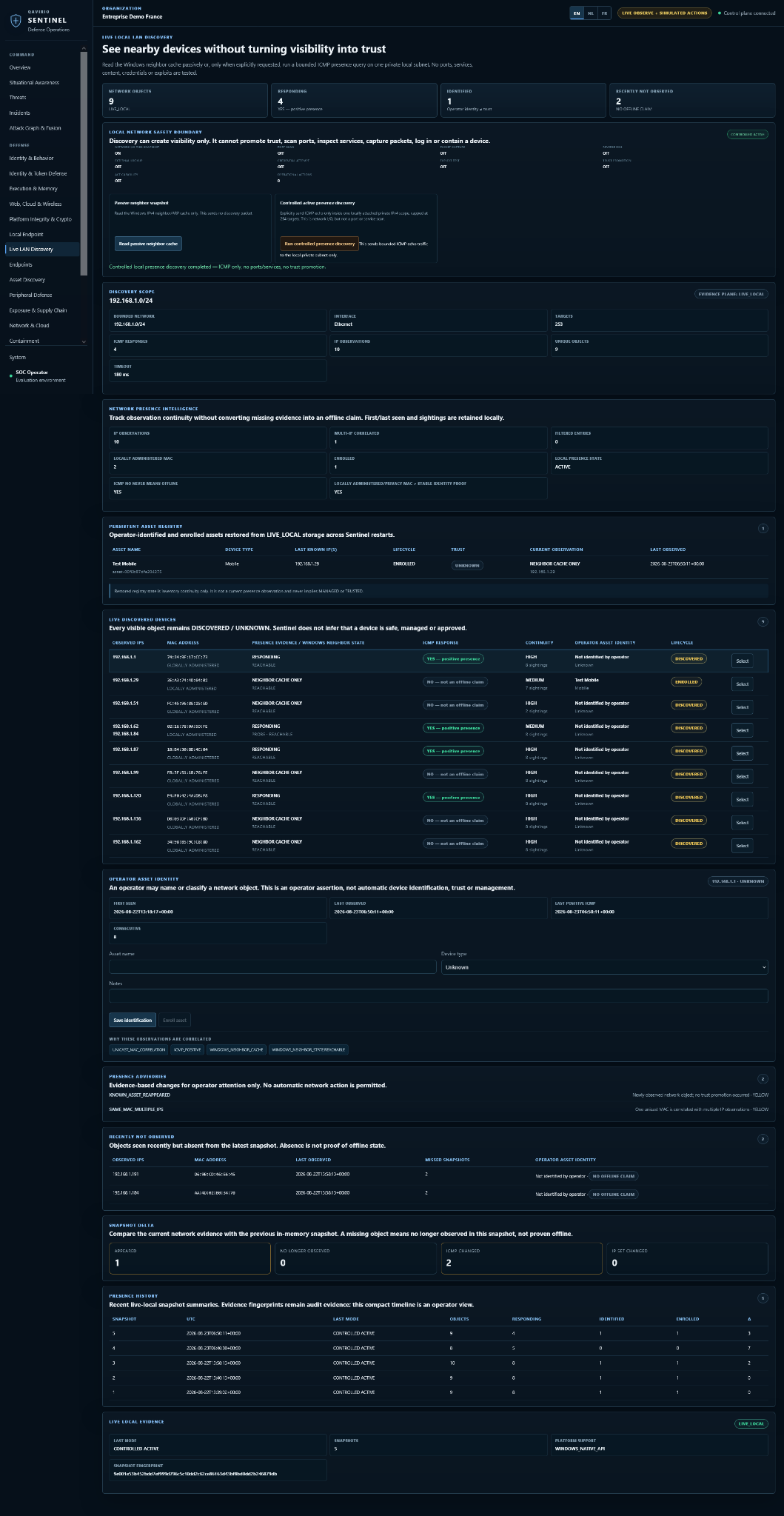Screen dimensions: 784x1516
Task: Click Run controlled presence discovery button
Action: (x=319, y=244)
